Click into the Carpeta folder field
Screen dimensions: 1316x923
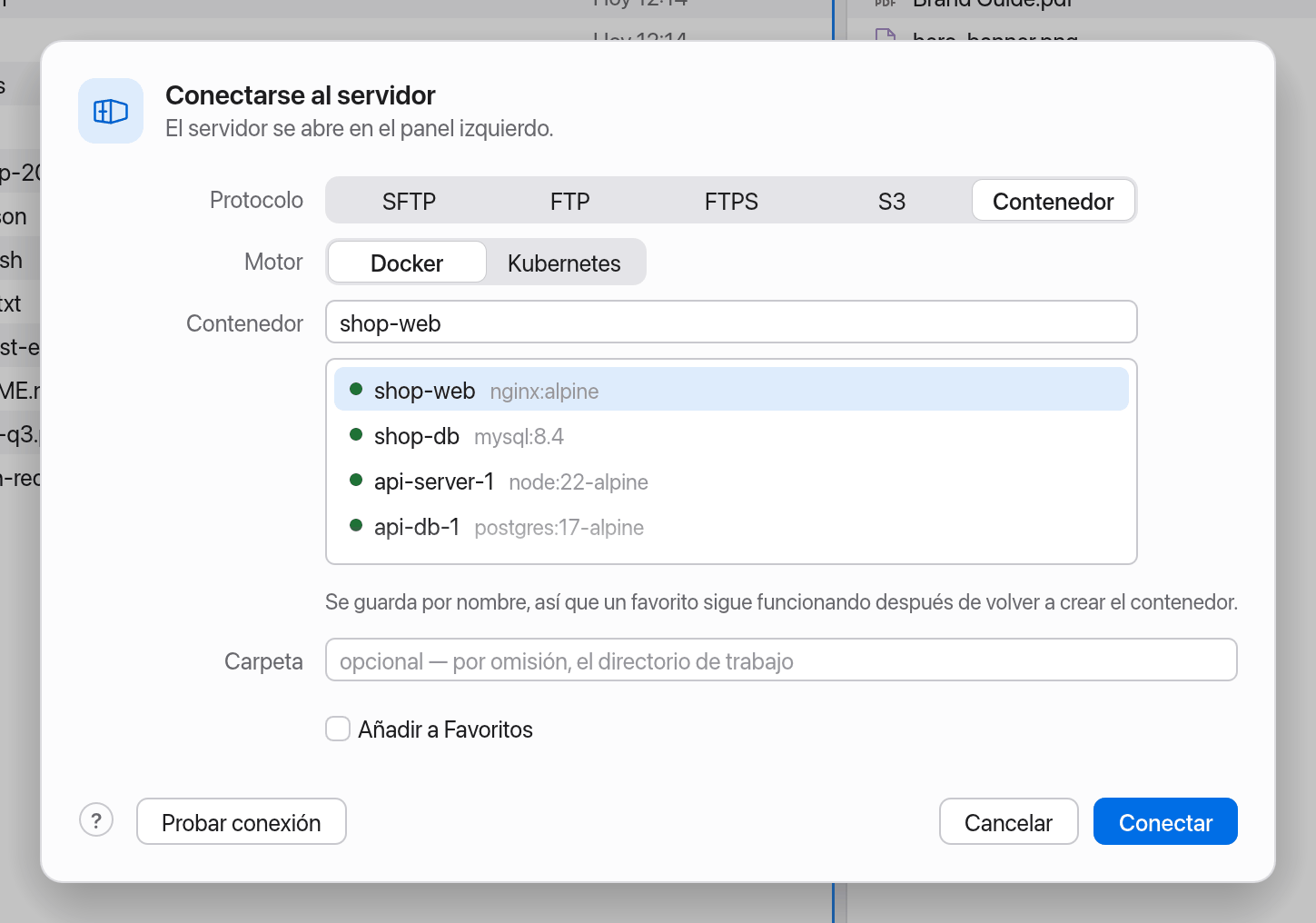point(781,660)
